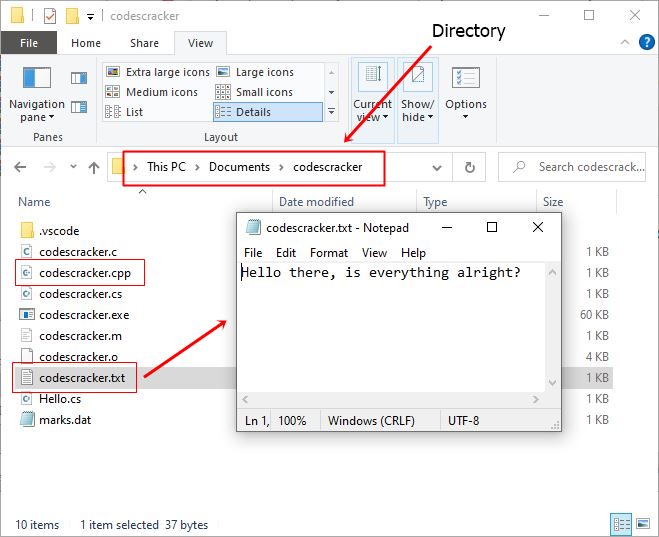Screen dimensions: 659x537
Task: Sort by Size column header
Action: point(553,202)
